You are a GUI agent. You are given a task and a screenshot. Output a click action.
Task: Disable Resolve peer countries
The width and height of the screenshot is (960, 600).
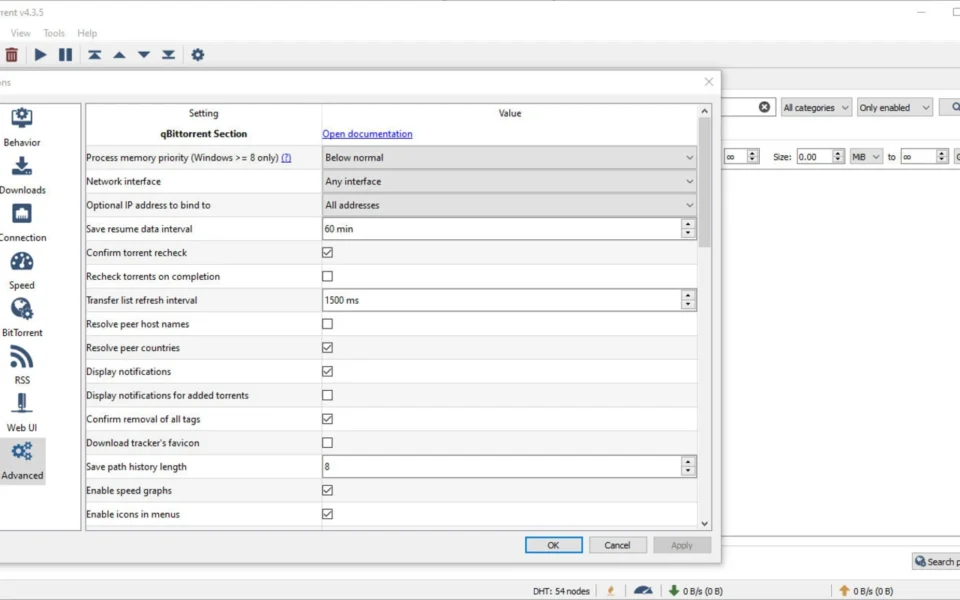click(x=328, y=348)
